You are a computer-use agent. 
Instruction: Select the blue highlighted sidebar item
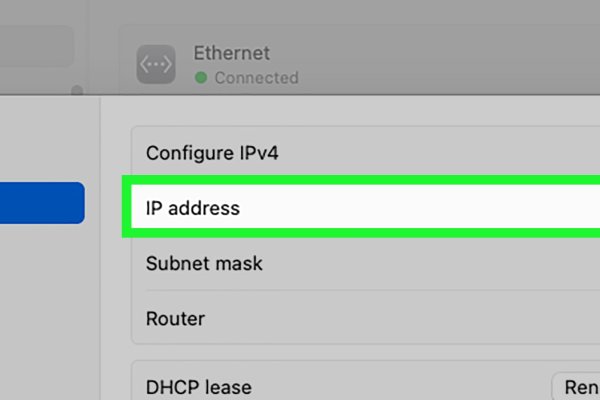(42, 202)
